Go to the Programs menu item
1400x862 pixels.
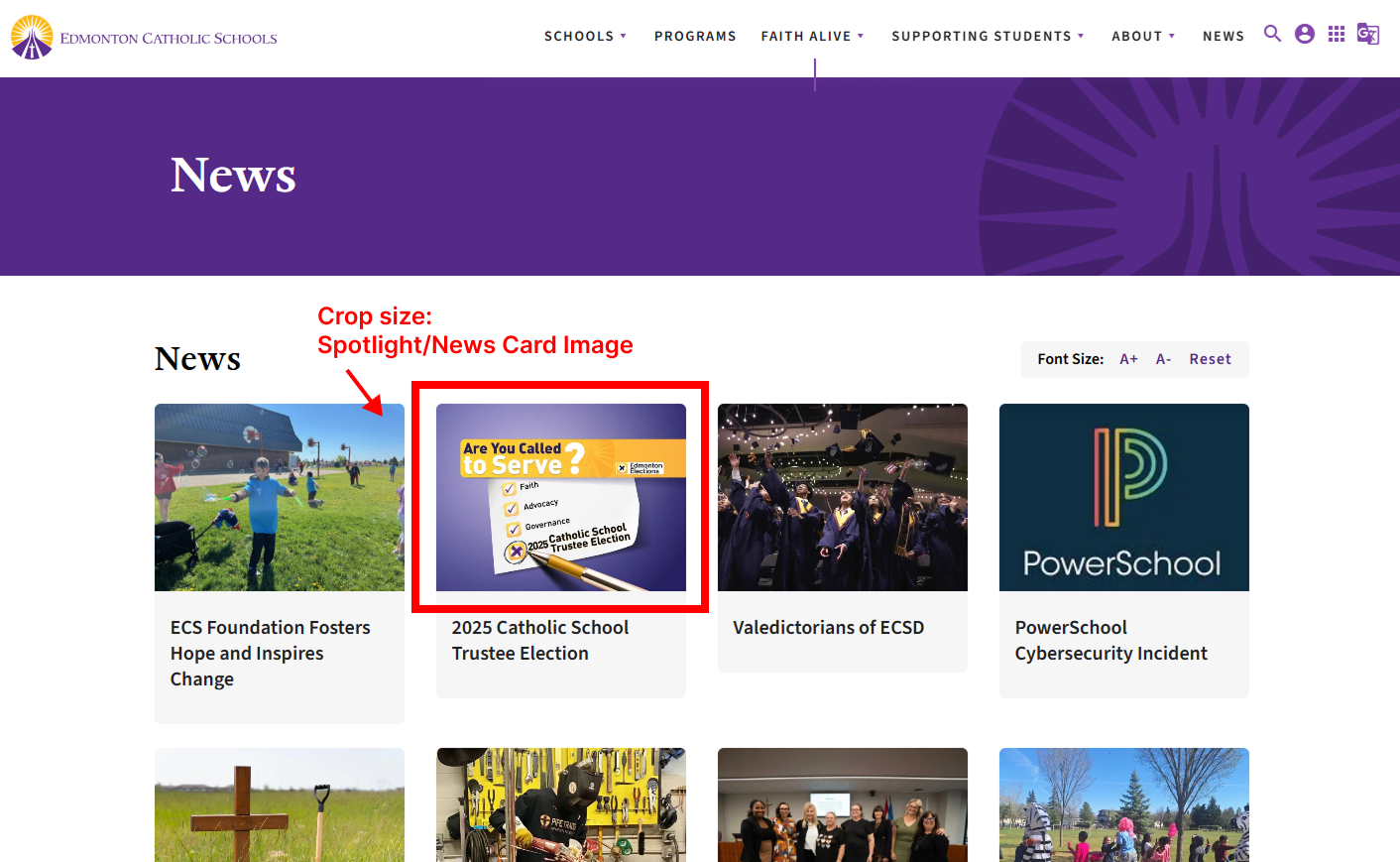point(695,36)
